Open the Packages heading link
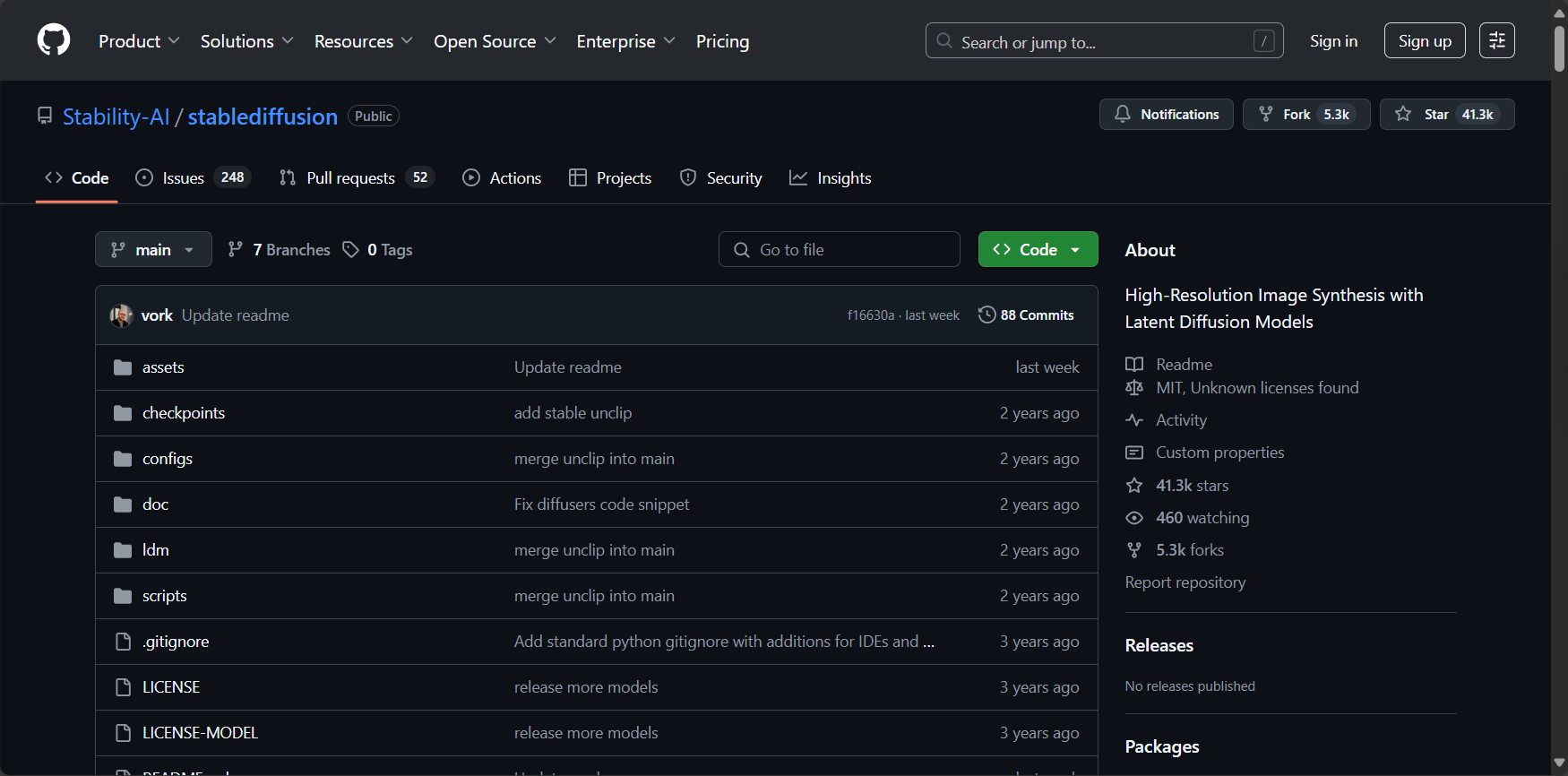This screenshot has height=776, width=1568. pyautogui.click(x=1162, y=746)
